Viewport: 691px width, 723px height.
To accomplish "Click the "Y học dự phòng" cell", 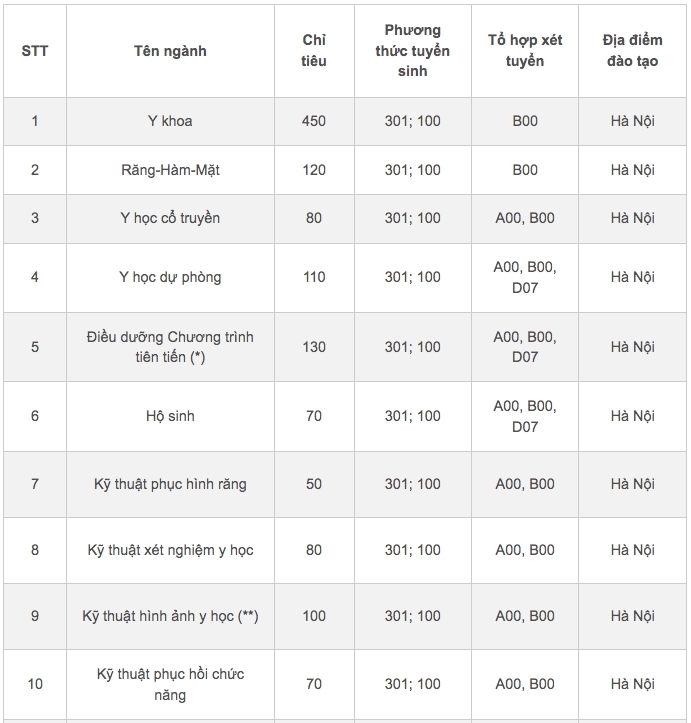I will point(170,277).
